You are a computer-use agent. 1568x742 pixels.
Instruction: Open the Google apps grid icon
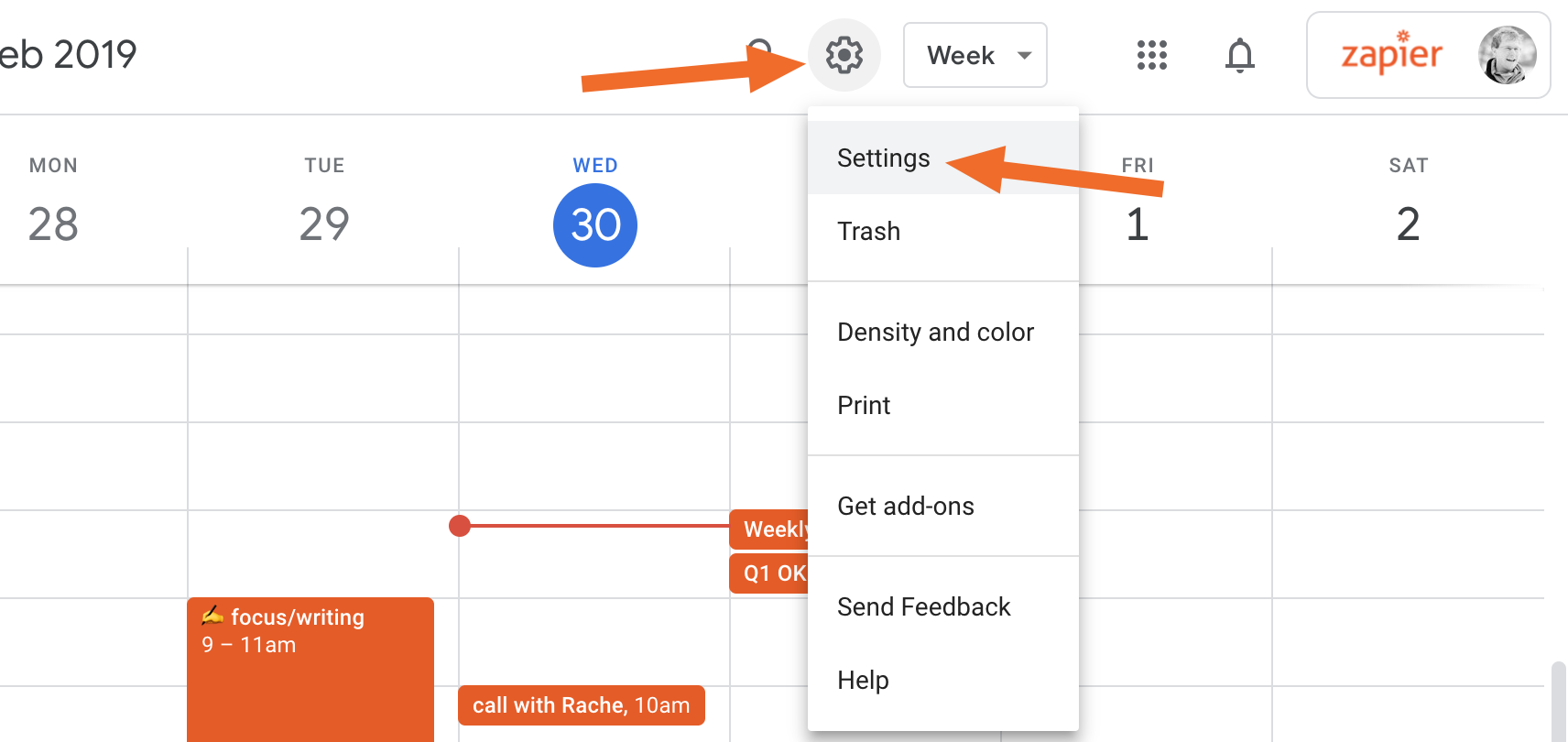1151,55
